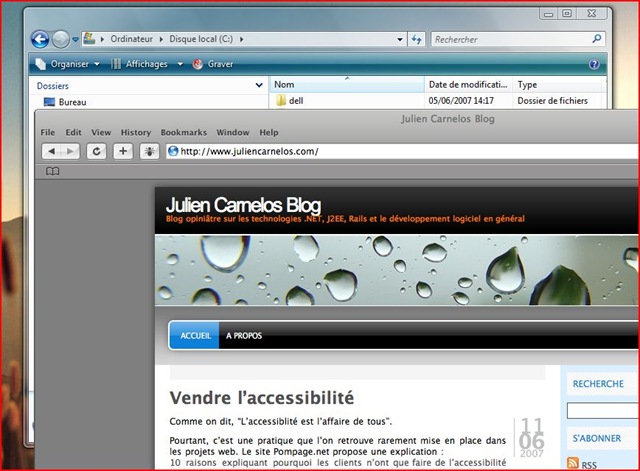The image size is (640, 471).
Task: Open Vendre l'accessibilité article title
Action: (262, 398)
